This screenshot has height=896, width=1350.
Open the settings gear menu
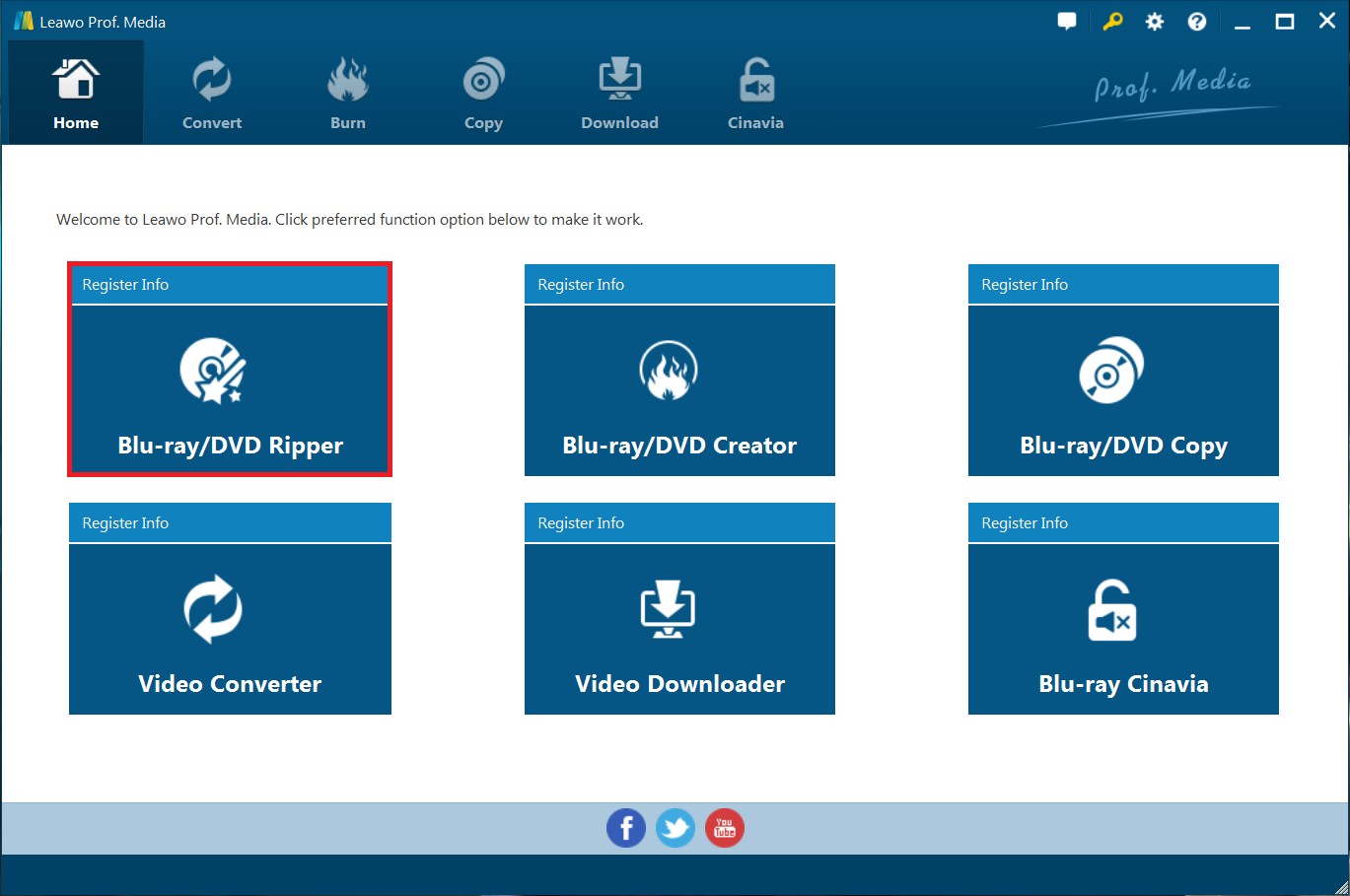1154,21
